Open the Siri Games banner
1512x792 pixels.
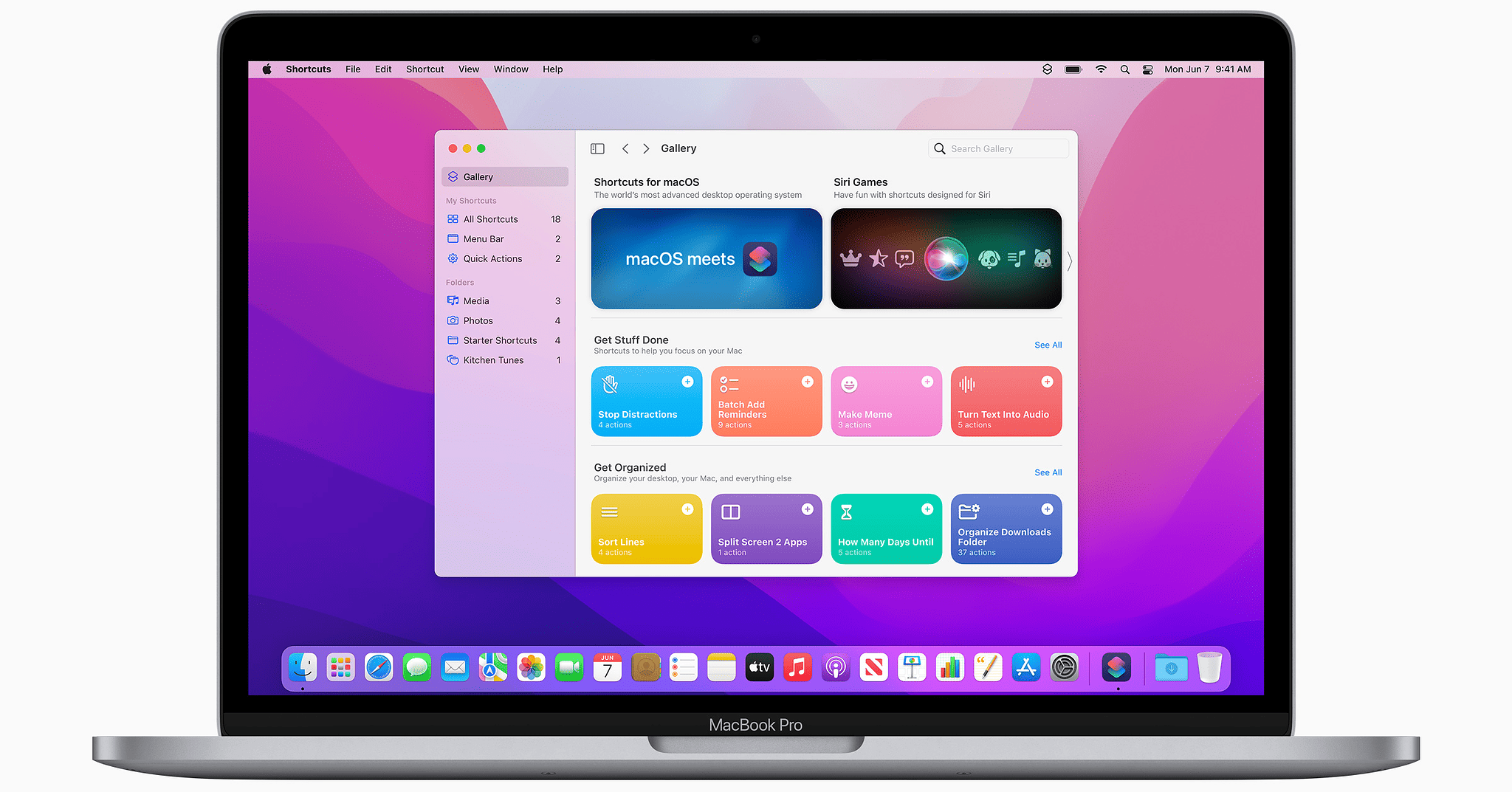click(946, 258)
